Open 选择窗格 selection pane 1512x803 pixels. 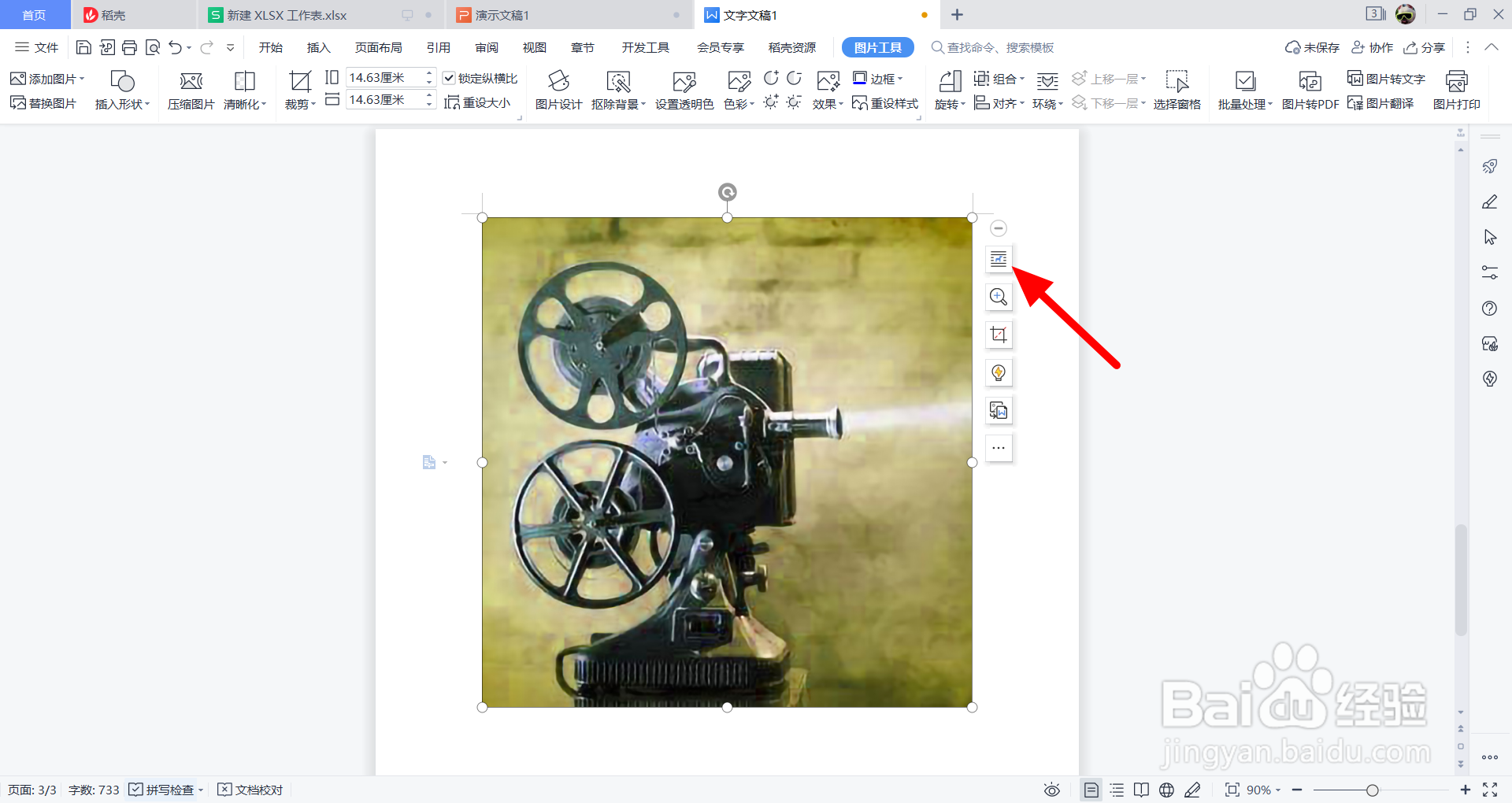pos(1177,91)
